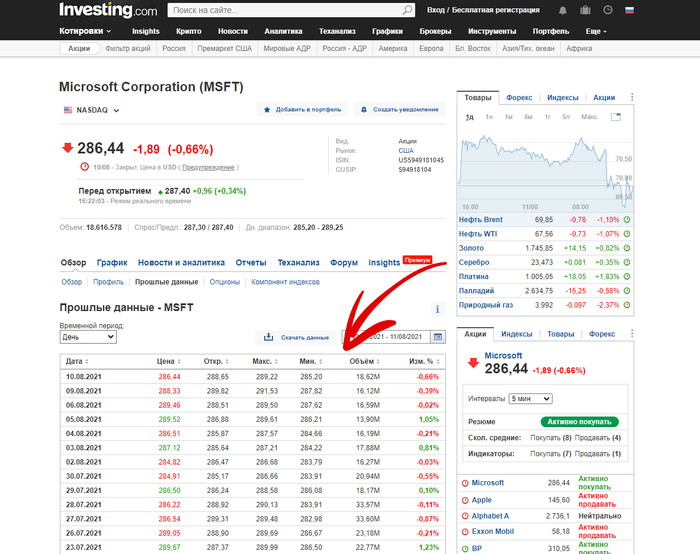The width and height of the screenshot is (700, 554).
Task: Click the search magnifier icon
Action: 407,10
